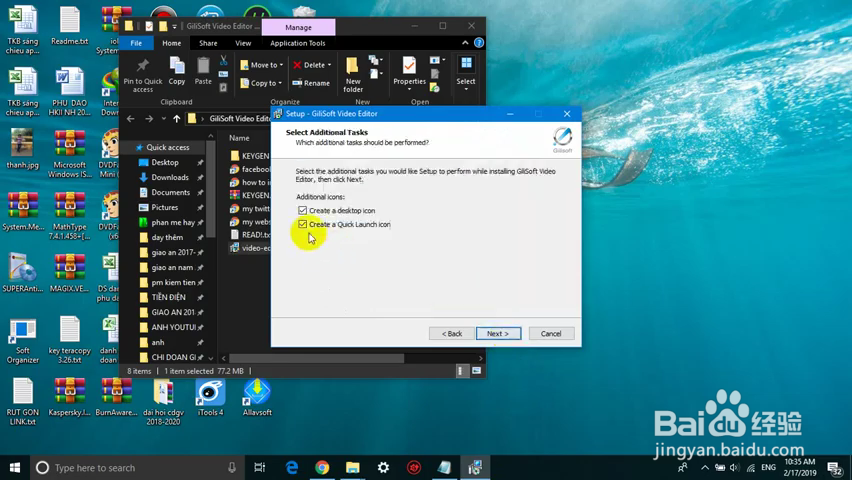The width and height of the screenshot is (852, 480).
Task: Open recent locations dropdown in Explorer
Action: tap(164, 119)
